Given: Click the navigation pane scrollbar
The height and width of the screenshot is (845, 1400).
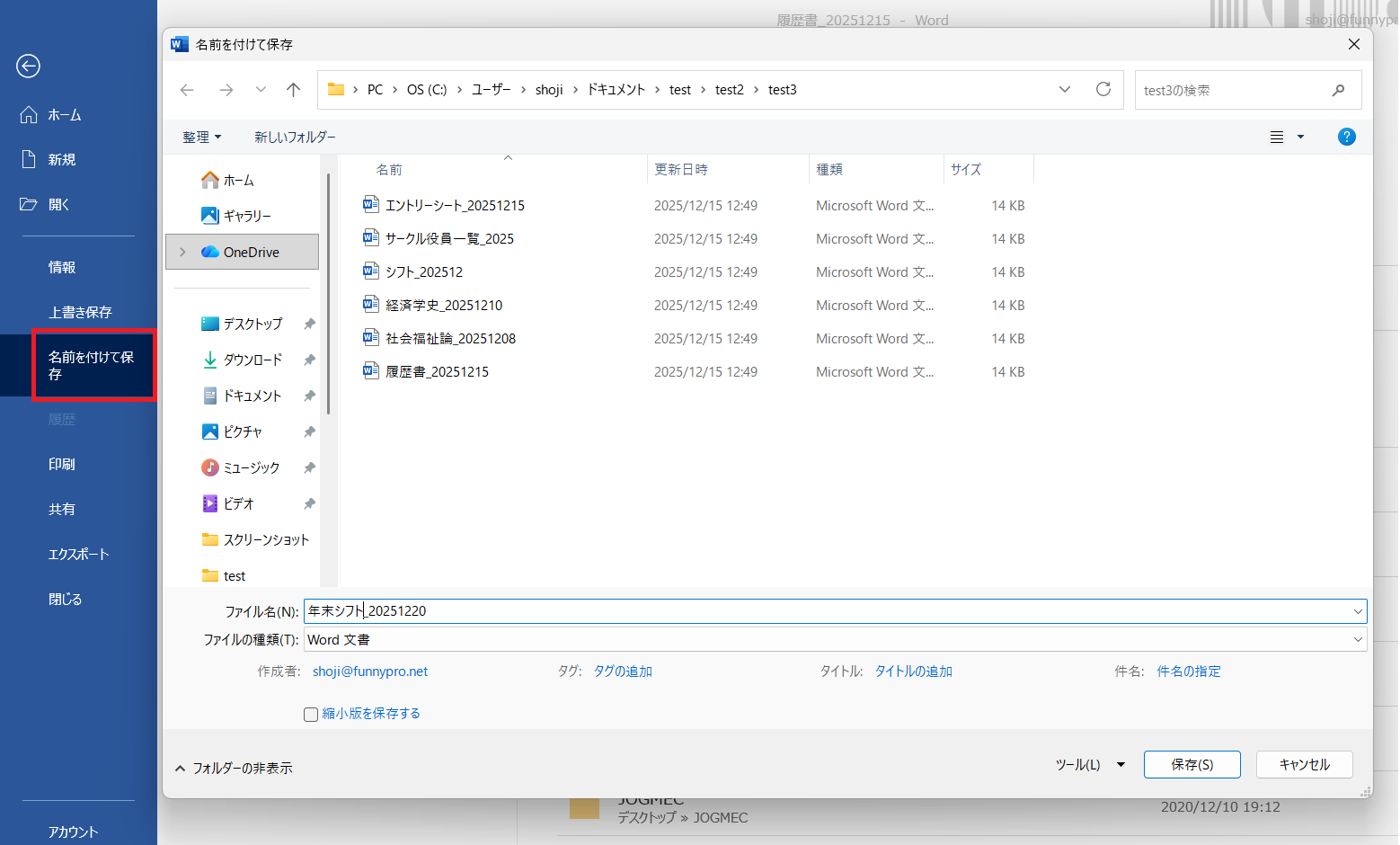Looking at the screenshot, I should [x=328, y=293].
